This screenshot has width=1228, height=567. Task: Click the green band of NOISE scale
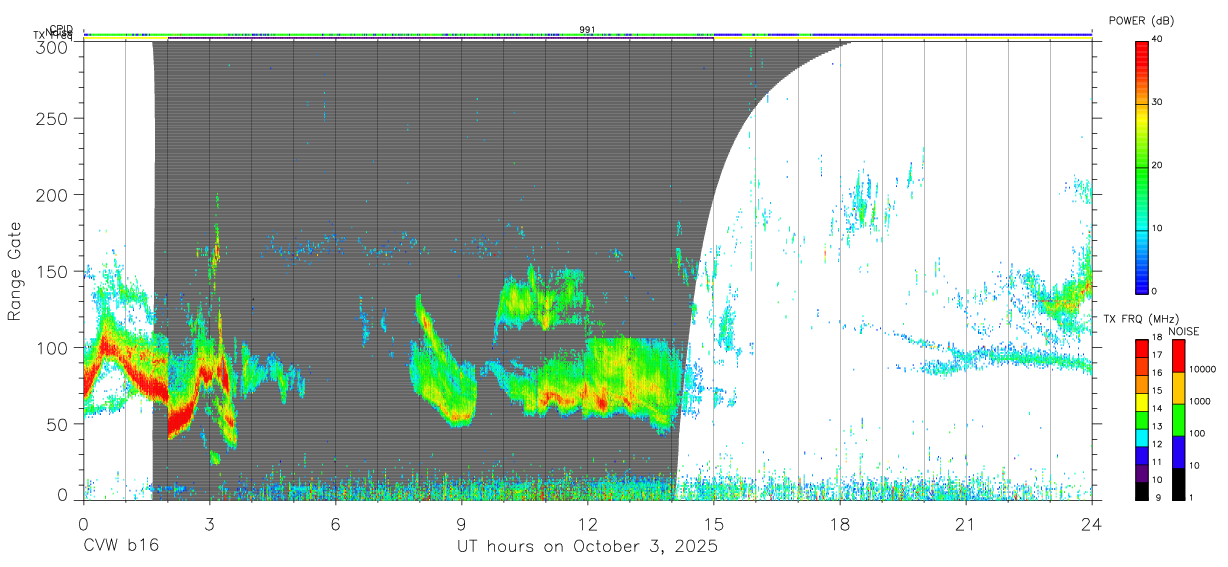click(1179, 419)
